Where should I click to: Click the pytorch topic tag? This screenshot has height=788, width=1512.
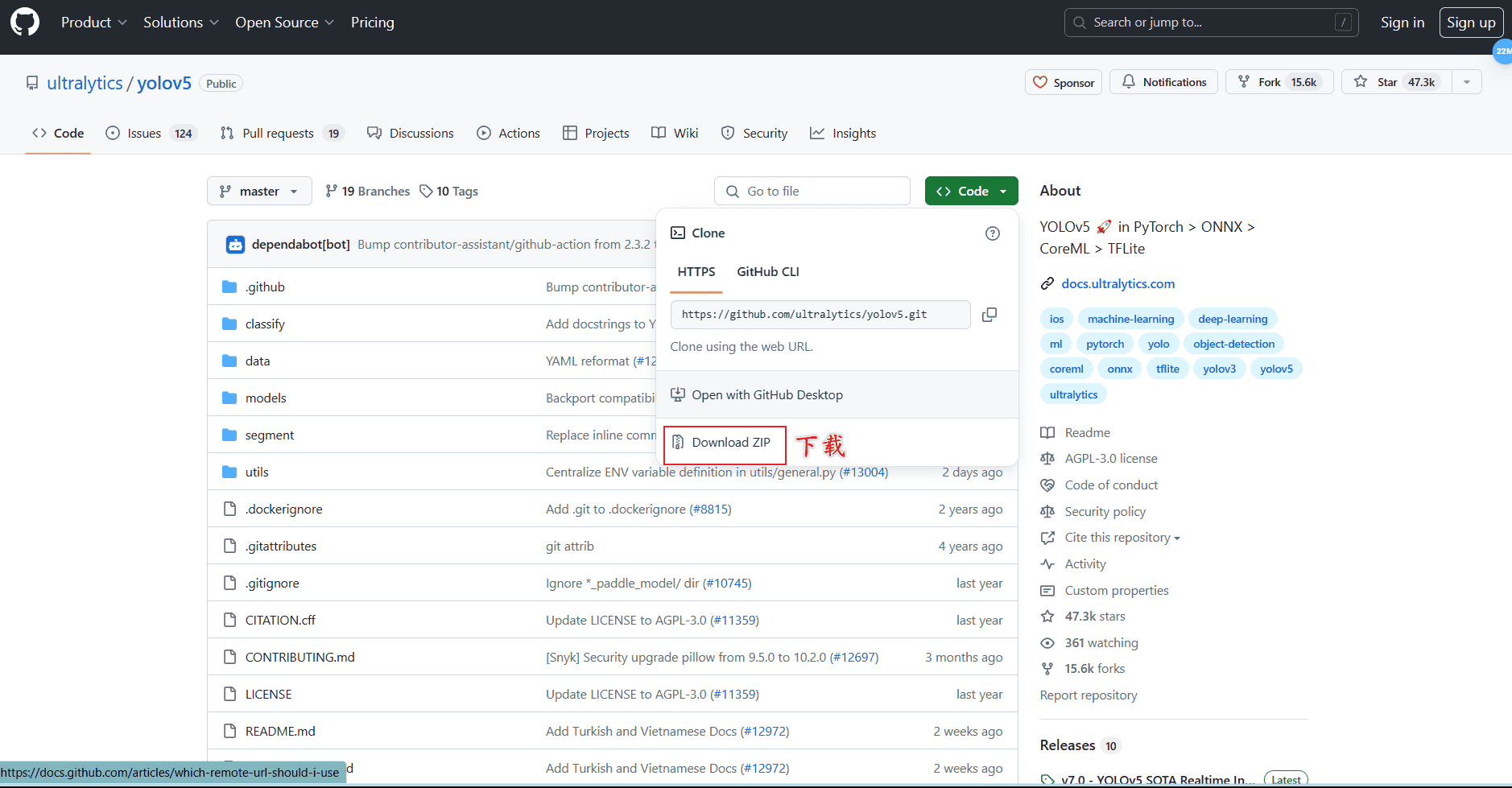pos(1105,344)
